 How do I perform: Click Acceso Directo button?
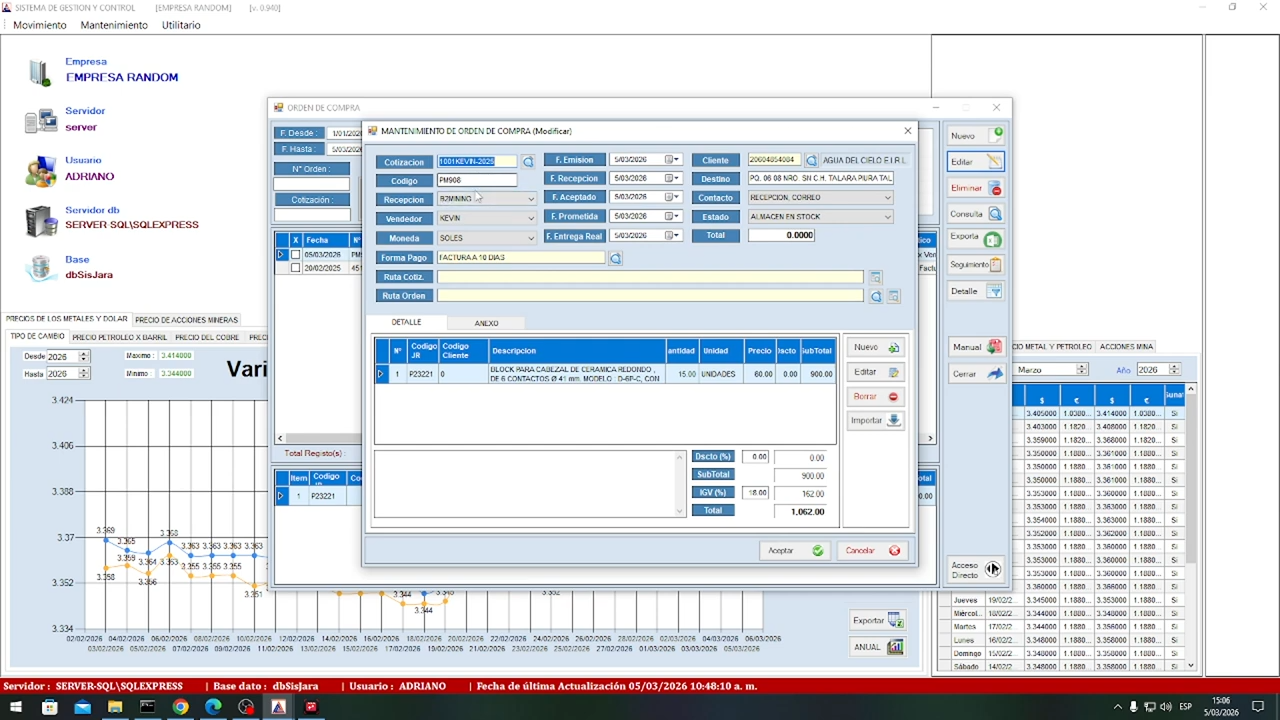point(976,570)
